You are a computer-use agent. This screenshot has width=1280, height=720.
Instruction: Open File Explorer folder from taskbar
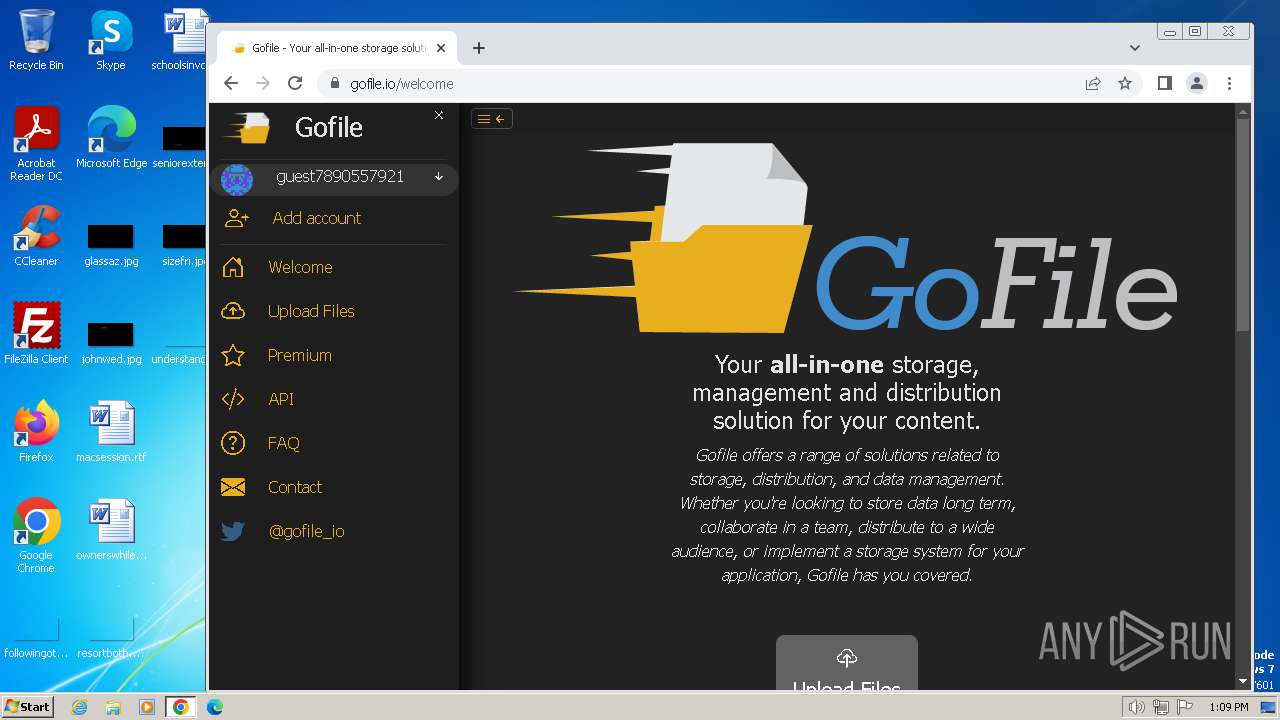click(x=113, y=707)
